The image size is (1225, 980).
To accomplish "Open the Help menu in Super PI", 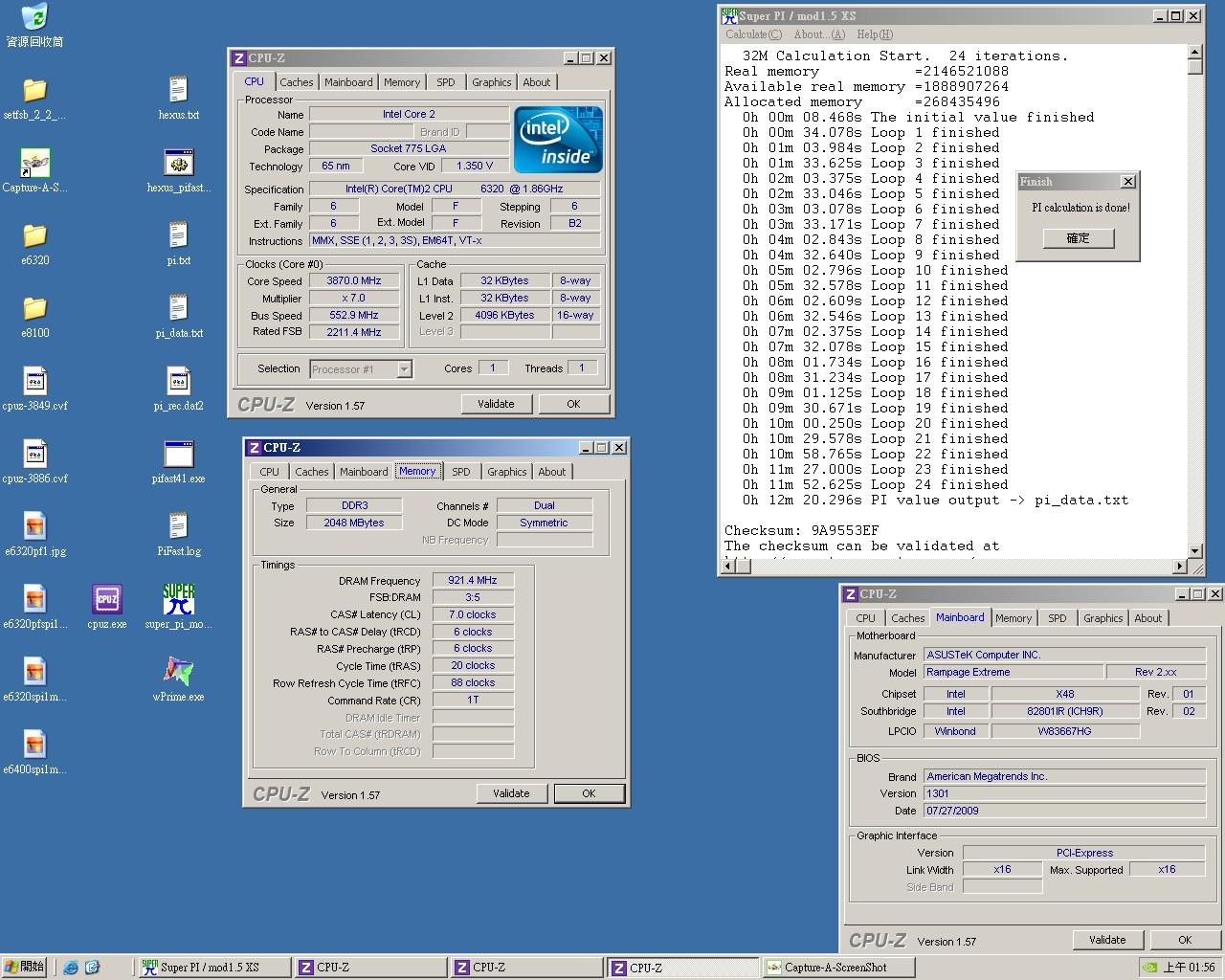I will click(875, 34).
